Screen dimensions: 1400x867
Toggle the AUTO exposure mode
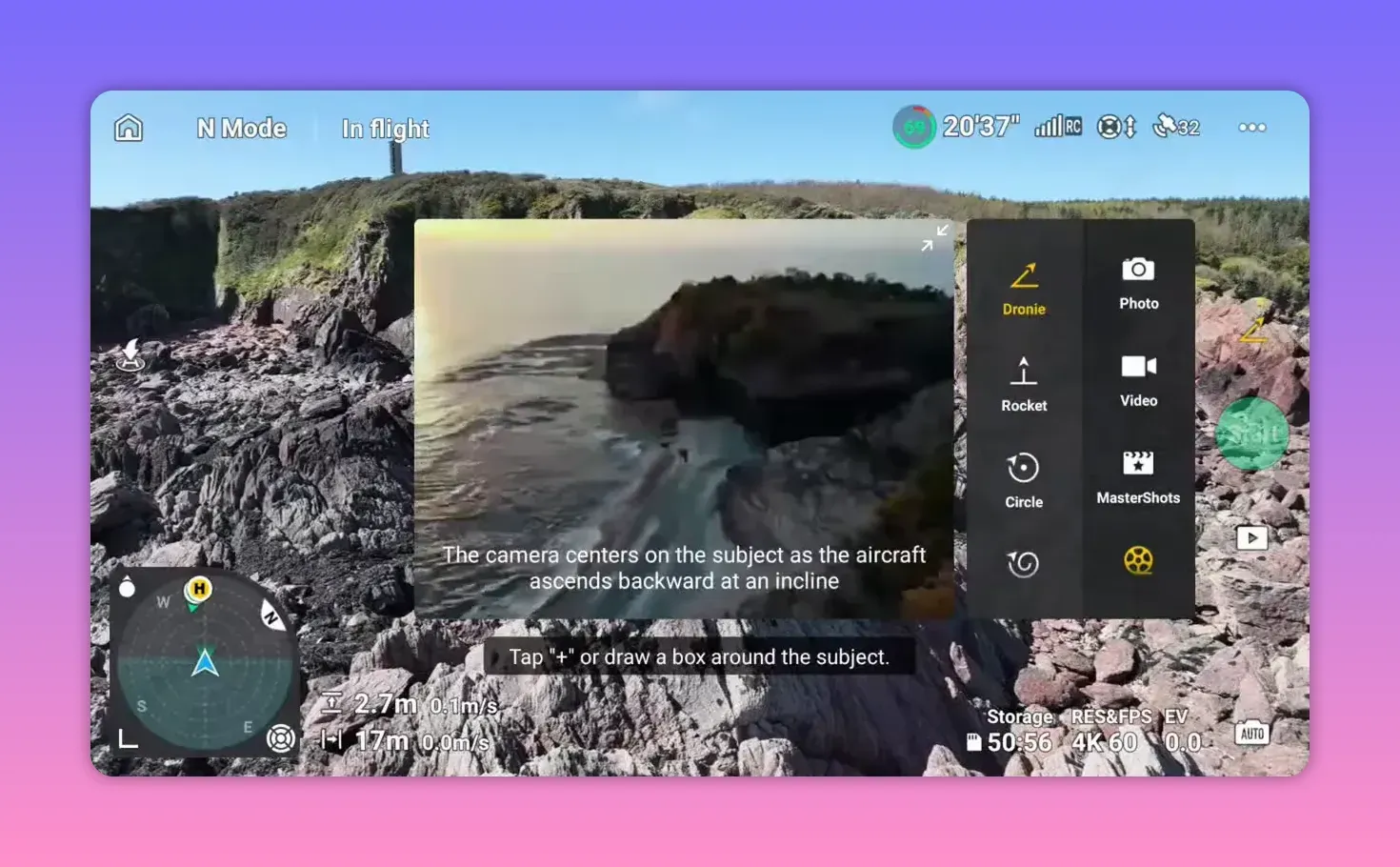click(1250, 734)
